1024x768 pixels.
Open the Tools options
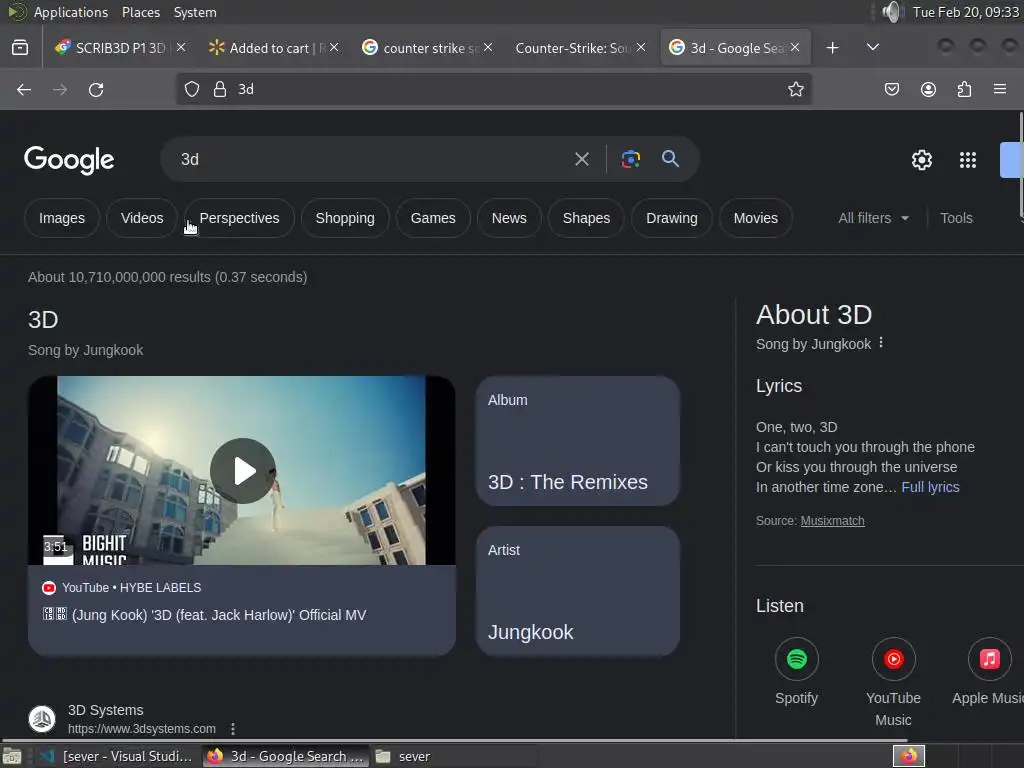[x=956, y=218]
